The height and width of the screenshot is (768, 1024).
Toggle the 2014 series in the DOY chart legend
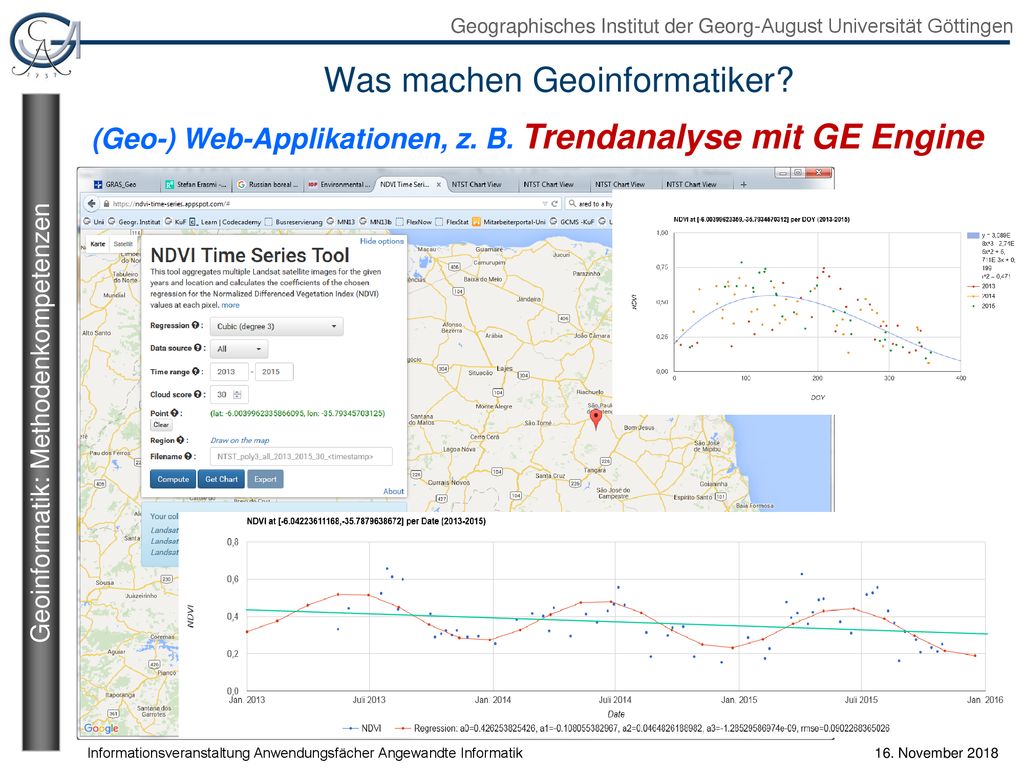[x=982, y=296]
